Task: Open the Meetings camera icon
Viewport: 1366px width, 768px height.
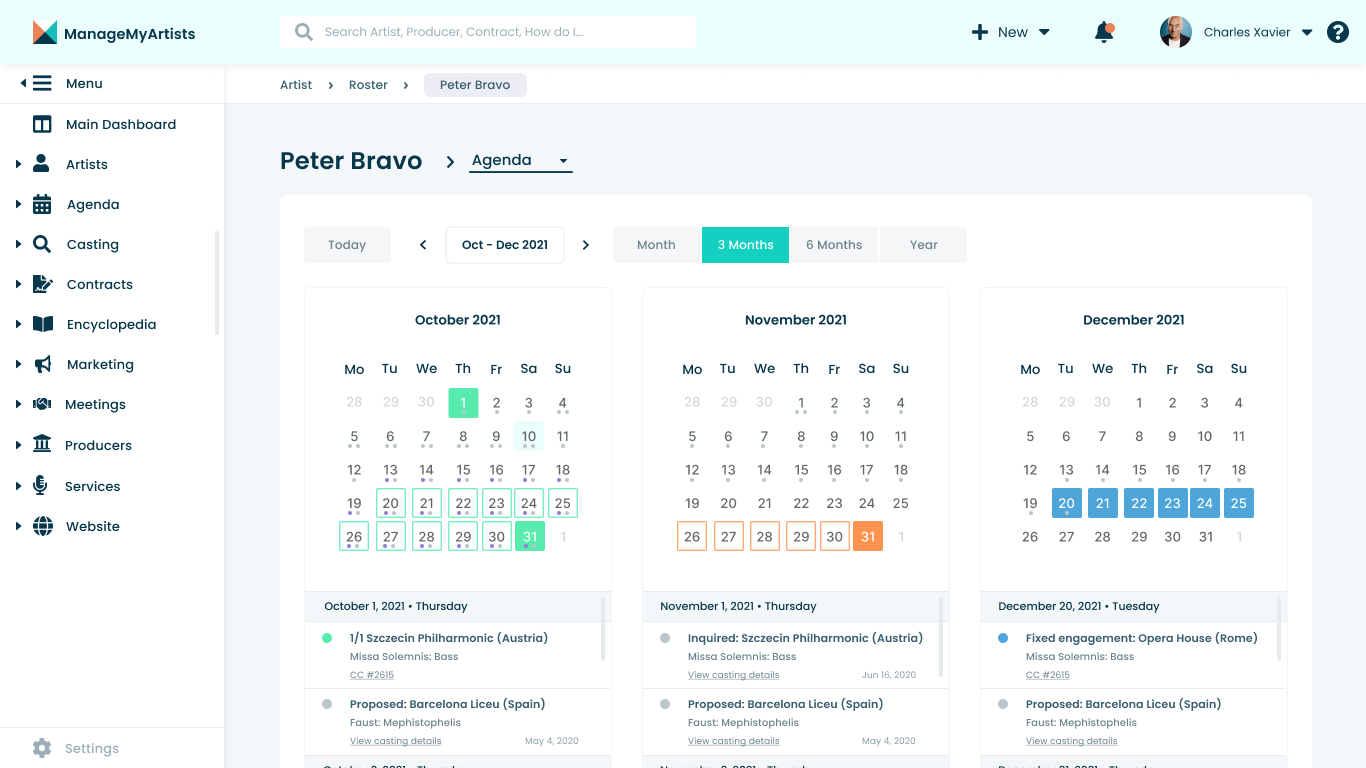Action: pyautogui.click(x=41, y=404)
